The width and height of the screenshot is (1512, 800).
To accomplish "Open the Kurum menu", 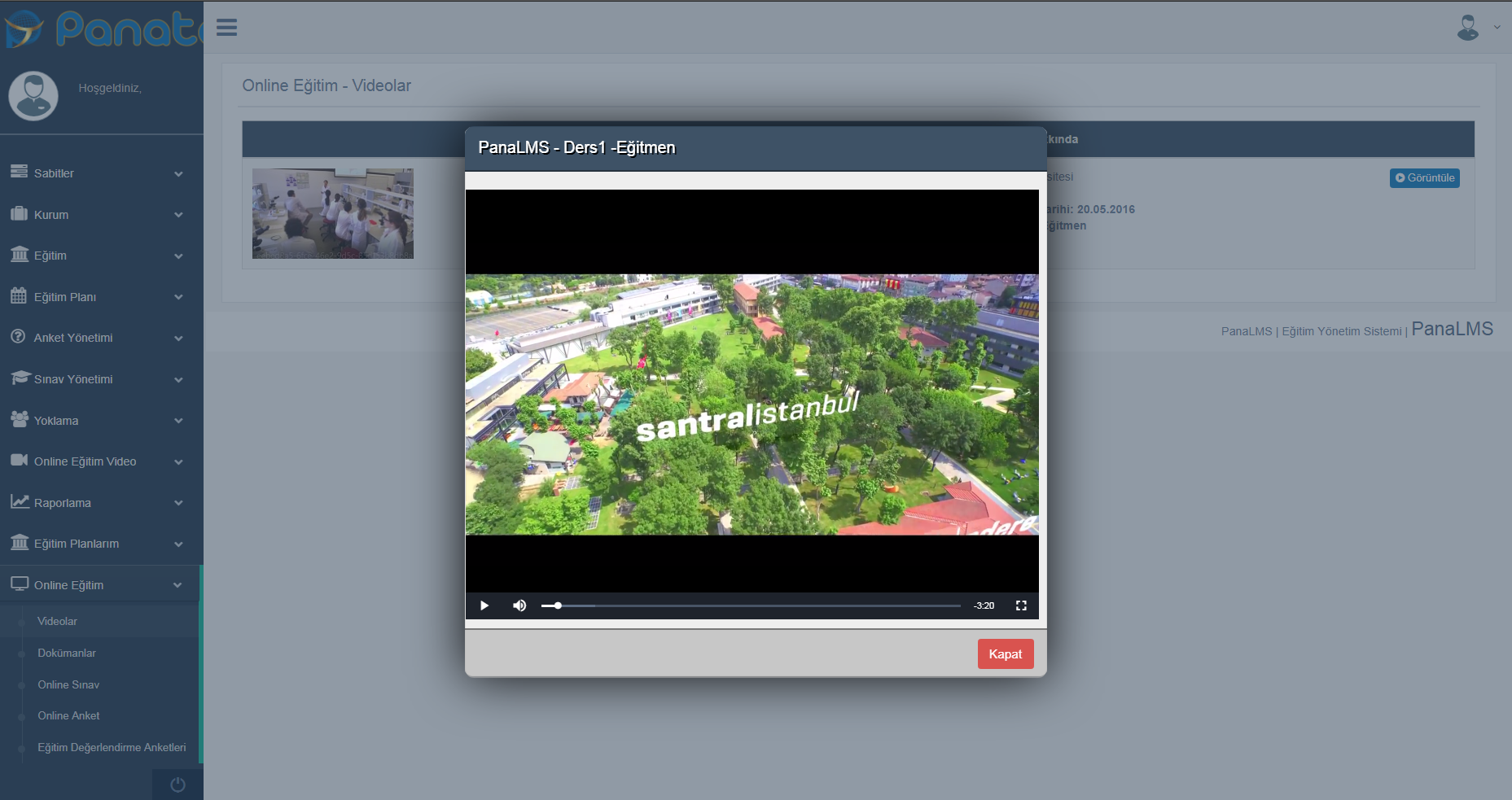I will tap(51, 215).
